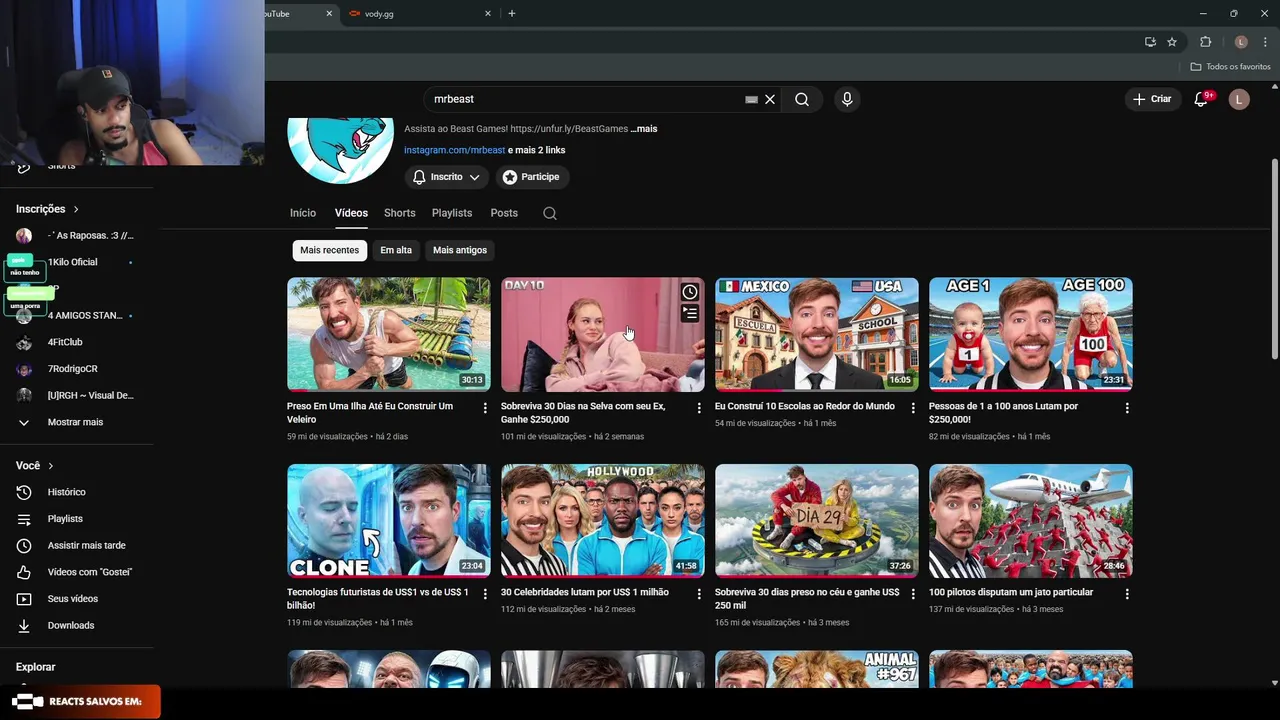Open the CLONE technology video thumbnail
This screenshot has height=720, width=1280.
point(389,520)
